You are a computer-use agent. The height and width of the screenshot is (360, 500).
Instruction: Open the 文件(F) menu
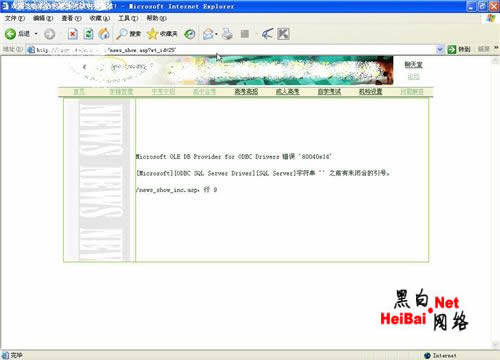(15, 18)
